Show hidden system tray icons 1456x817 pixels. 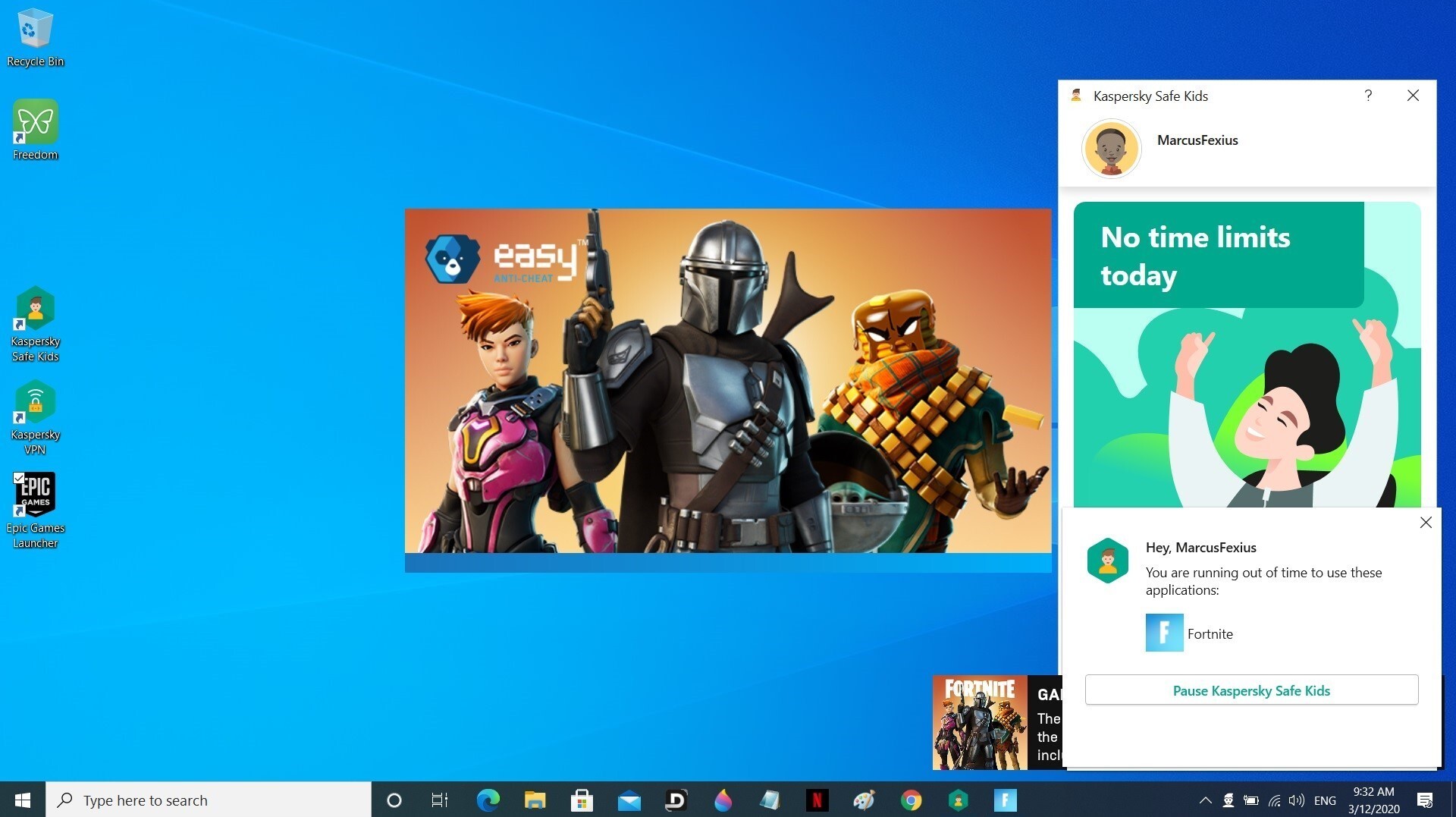pos(1205,800)
